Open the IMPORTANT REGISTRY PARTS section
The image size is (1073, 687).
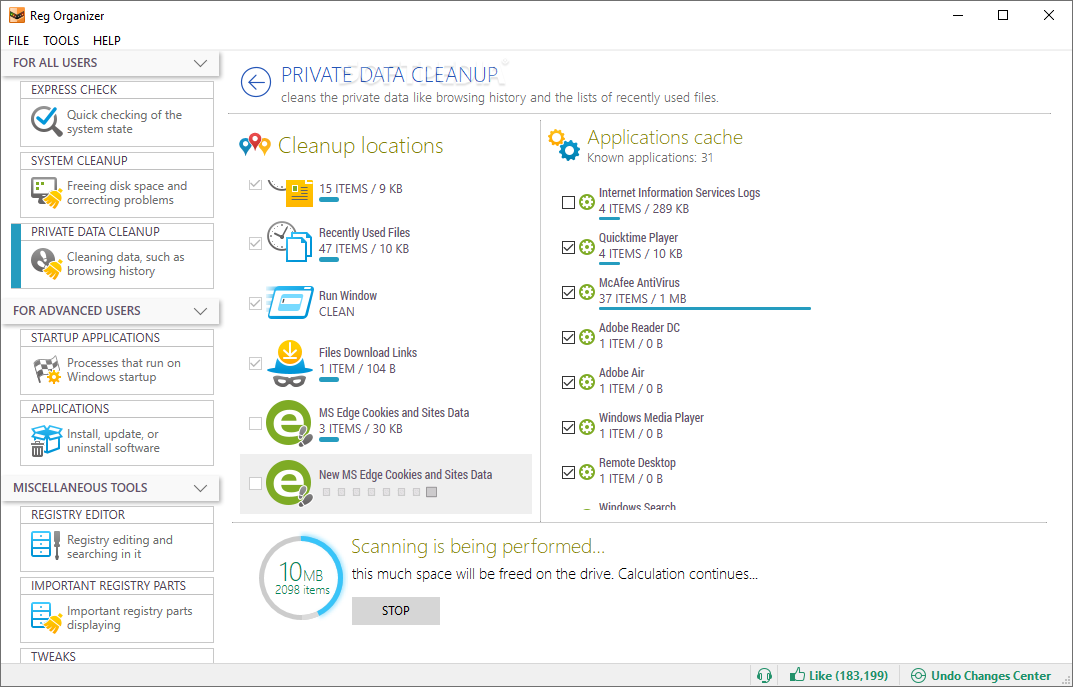click(x=117, y=610)
